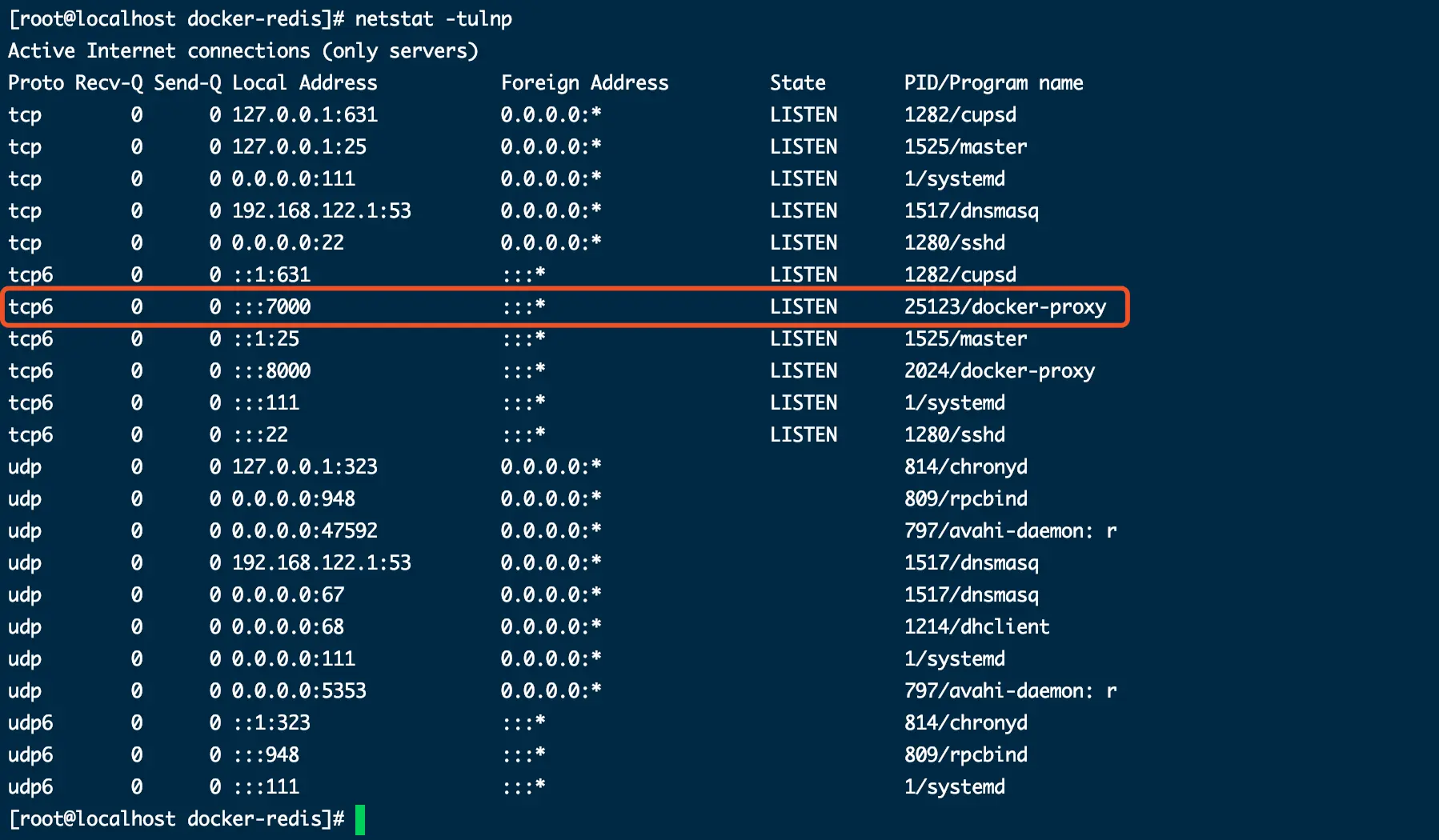Click local address ::1:631

tap(272, 275)
